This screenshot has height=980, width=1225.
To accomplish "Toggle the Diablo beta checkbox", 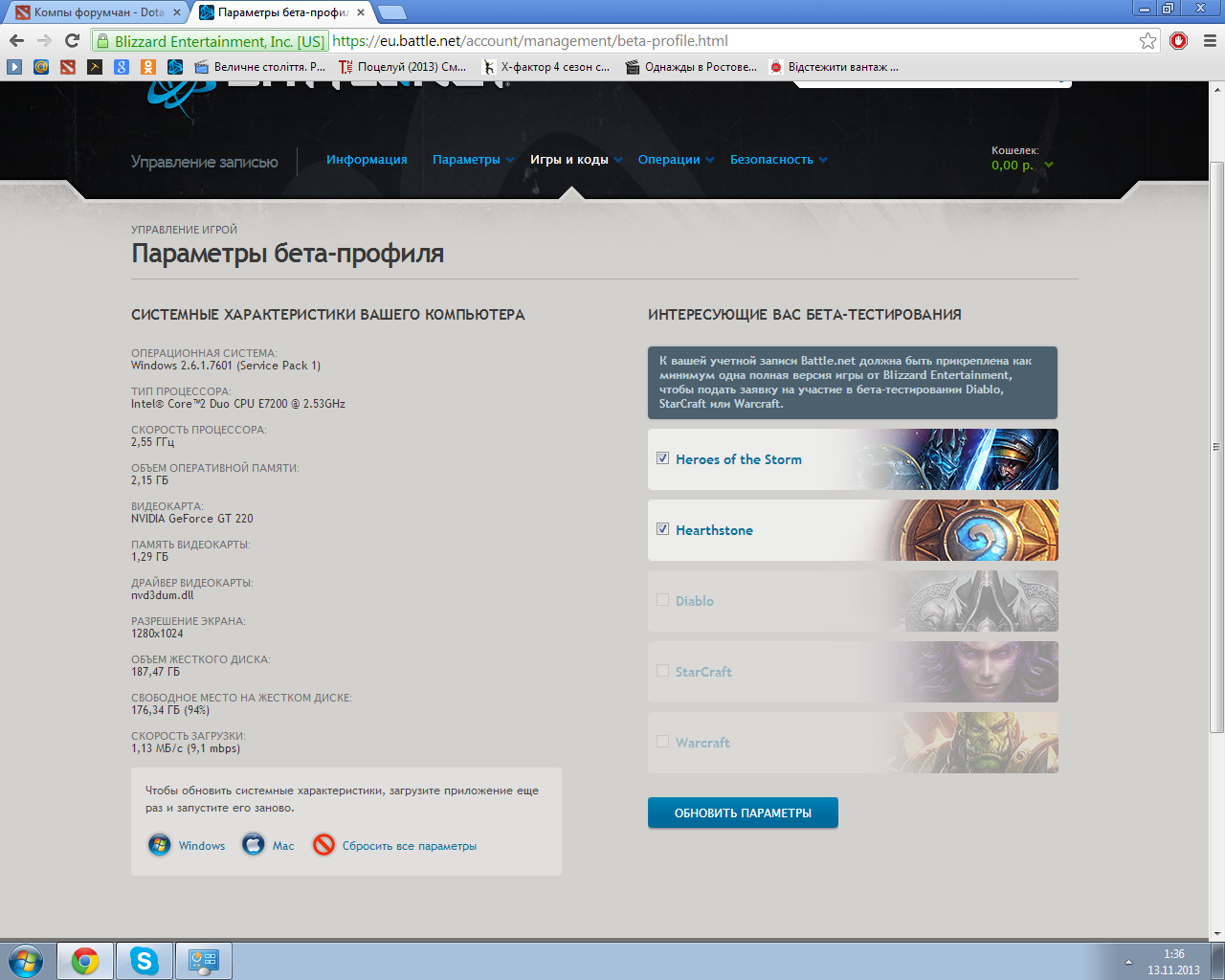I will (x=662, y=600).
